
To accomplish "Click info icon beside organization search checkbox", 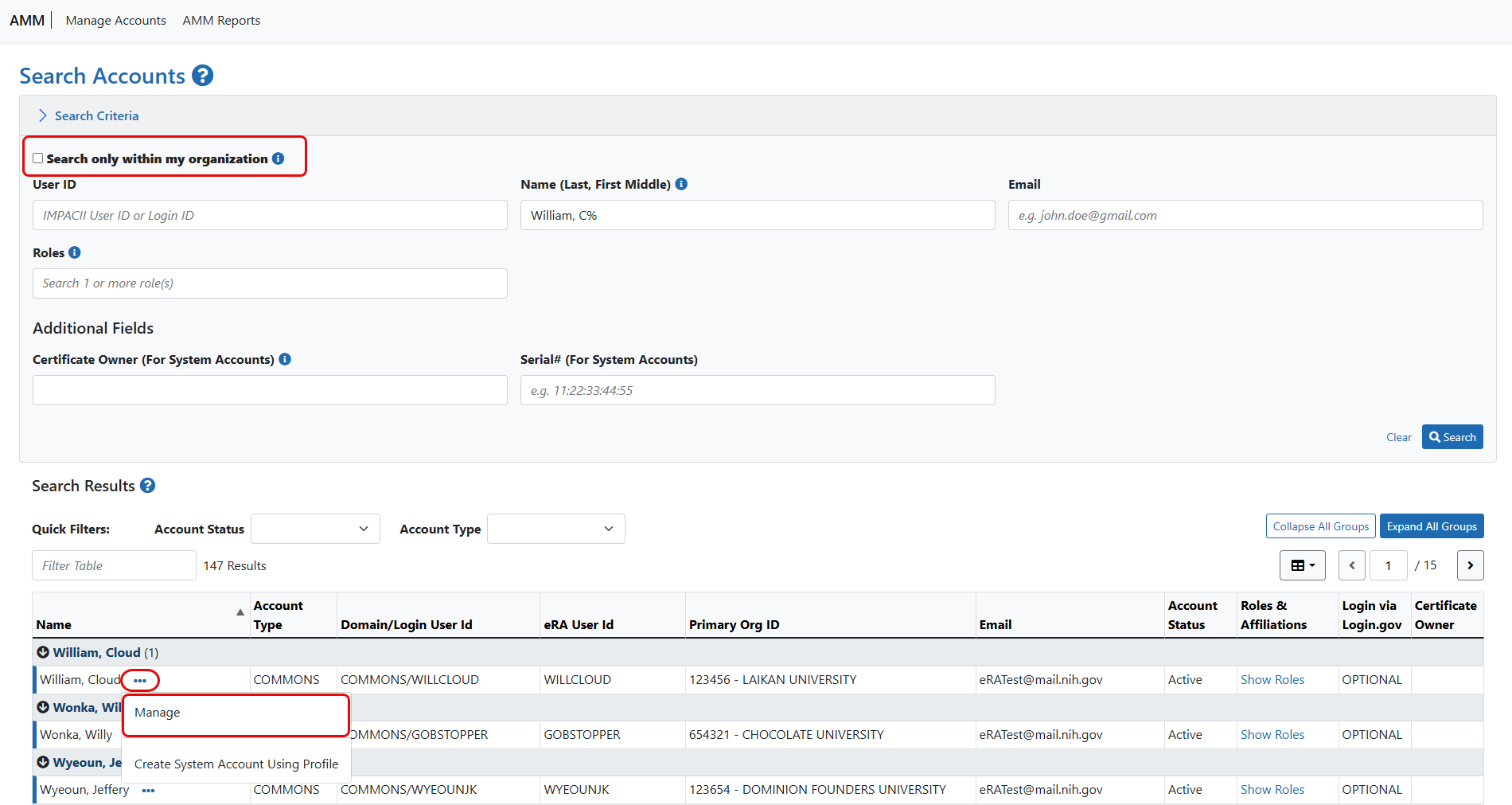I will tap(278, 158).
